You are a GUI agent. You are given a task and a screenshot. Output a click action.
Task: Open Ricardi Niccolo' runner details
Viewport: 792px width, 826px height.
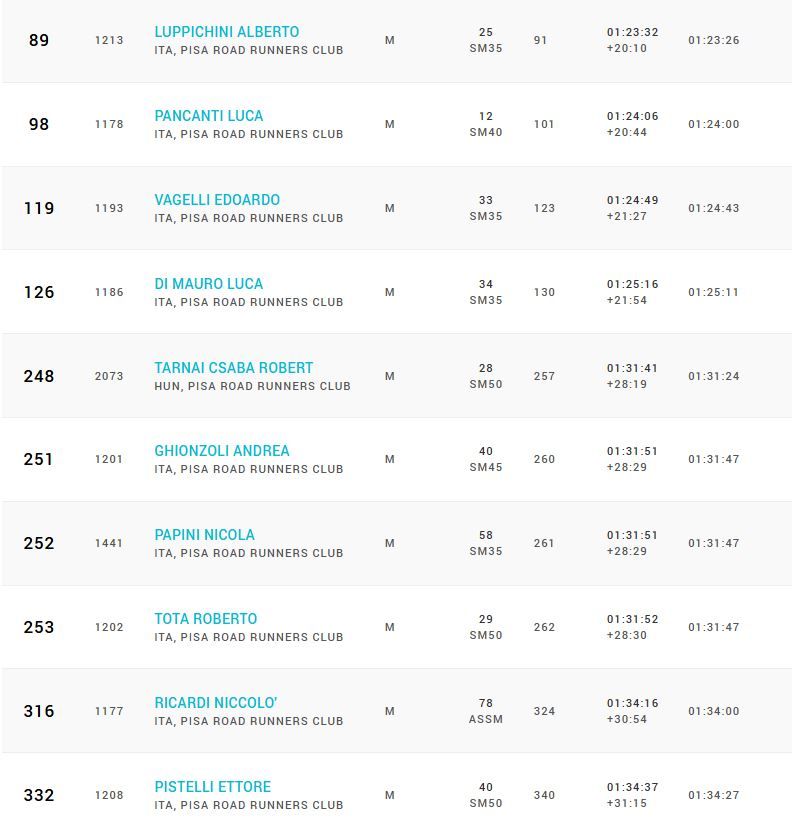[x=215, y=703]
